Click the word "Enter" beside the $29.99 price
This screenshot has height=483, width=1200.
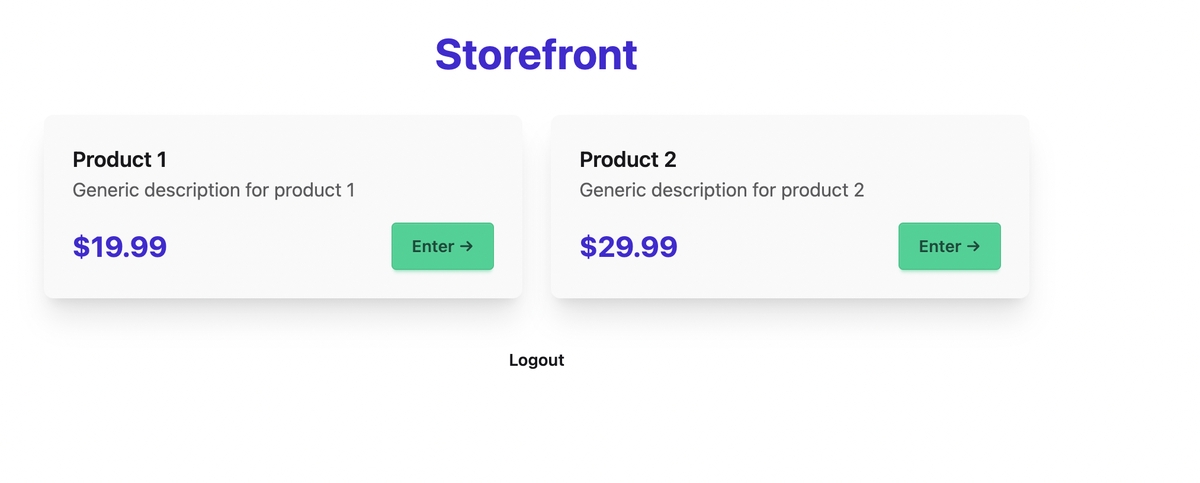tap(940, 246)
